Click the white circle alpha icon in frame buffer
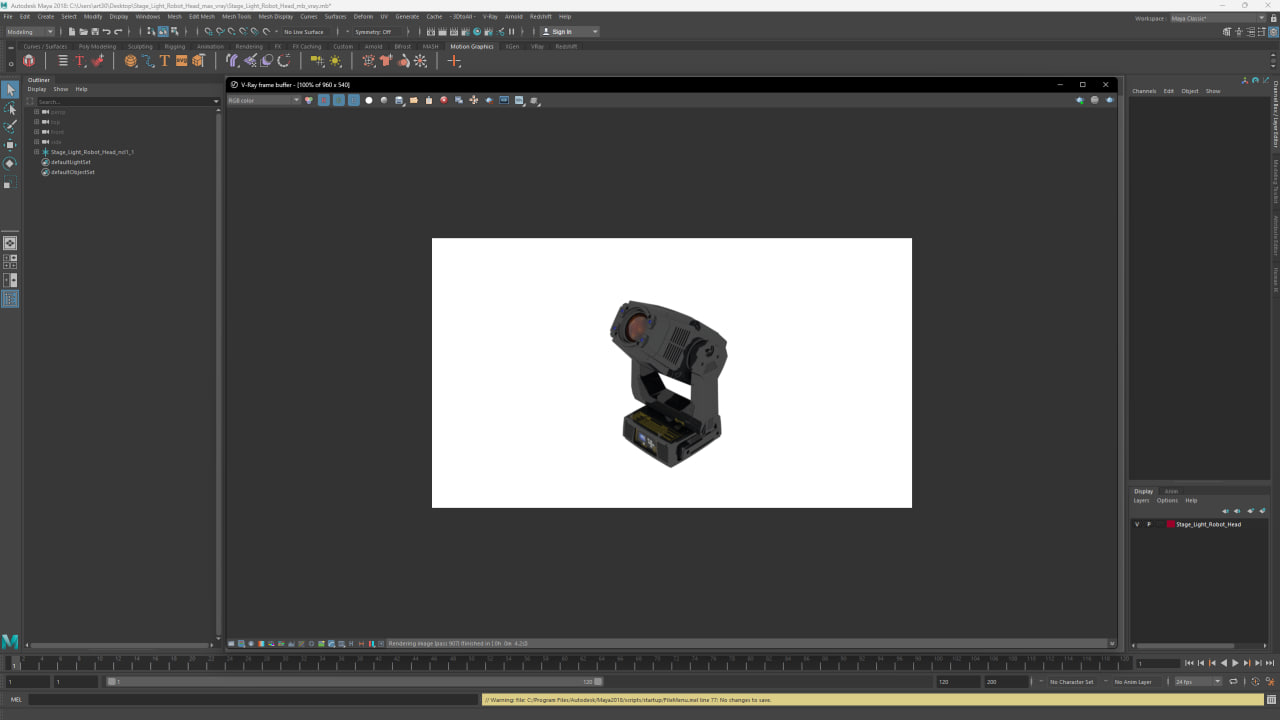 (369, 100)
